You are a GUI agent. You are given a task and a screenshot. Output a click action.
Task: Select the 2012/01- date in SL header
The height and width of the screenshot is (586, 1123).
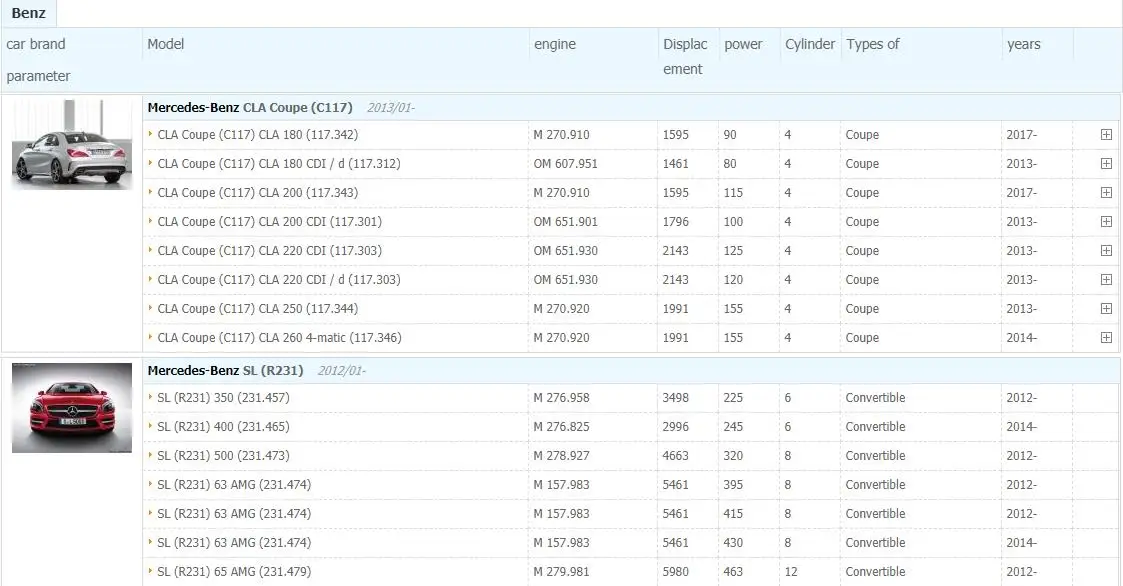(341, 370)
